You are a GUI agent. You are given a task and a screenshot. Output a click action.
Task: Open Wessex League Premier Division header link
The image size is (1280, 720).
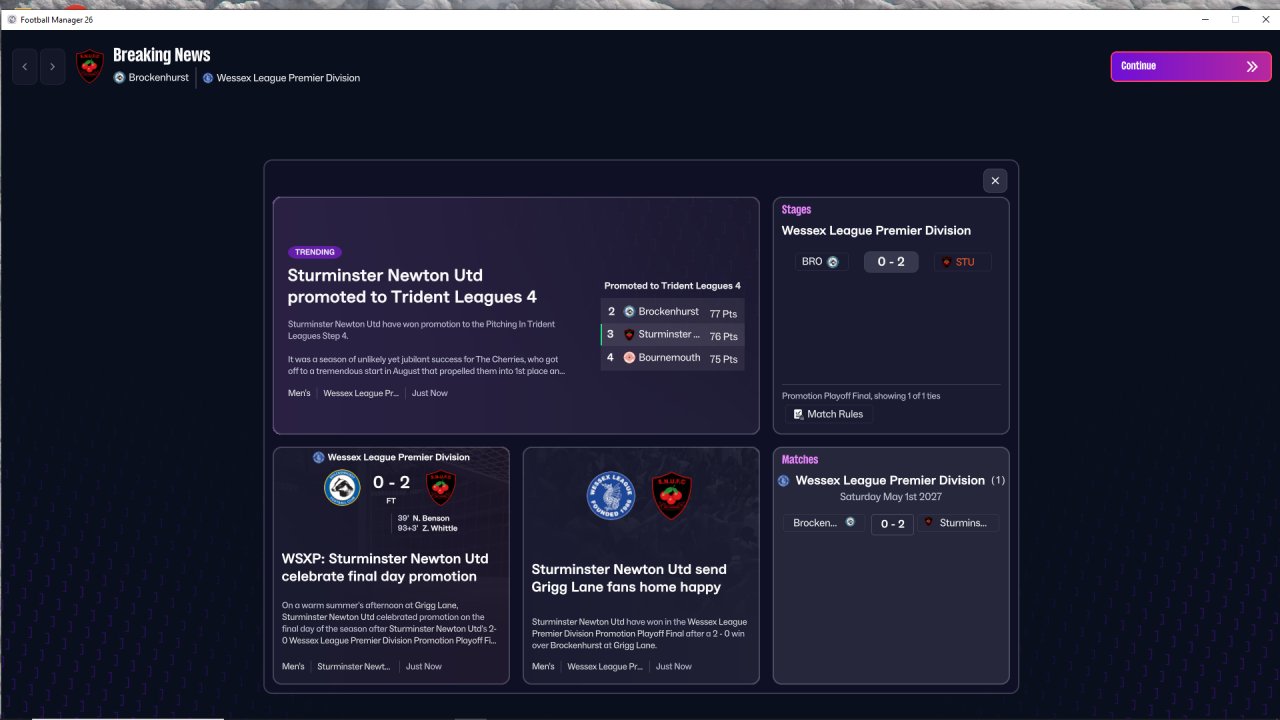tap(288, 78)
